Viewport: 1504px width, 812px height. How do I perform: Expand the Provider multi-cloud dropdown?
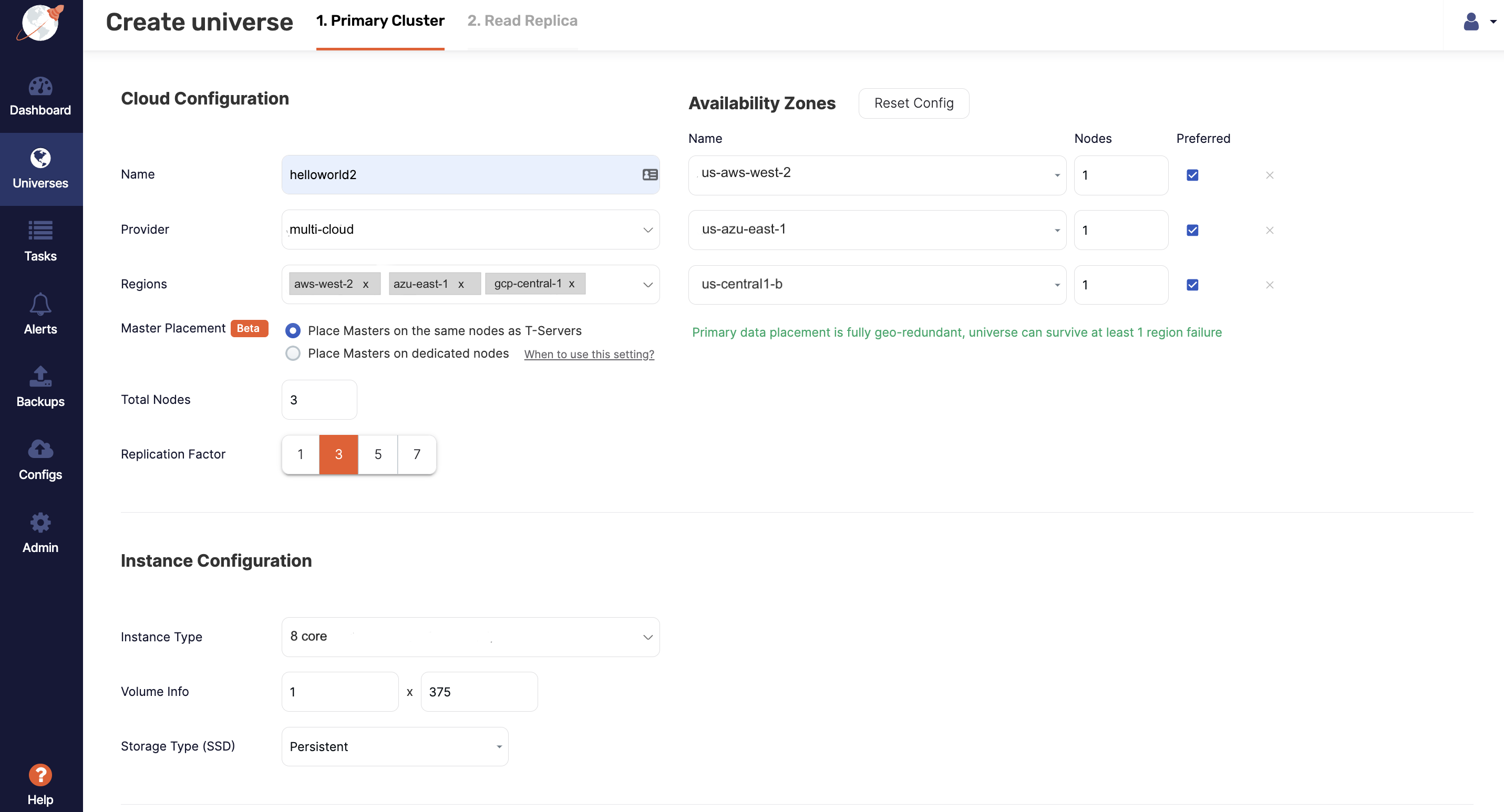pos(470,230)
